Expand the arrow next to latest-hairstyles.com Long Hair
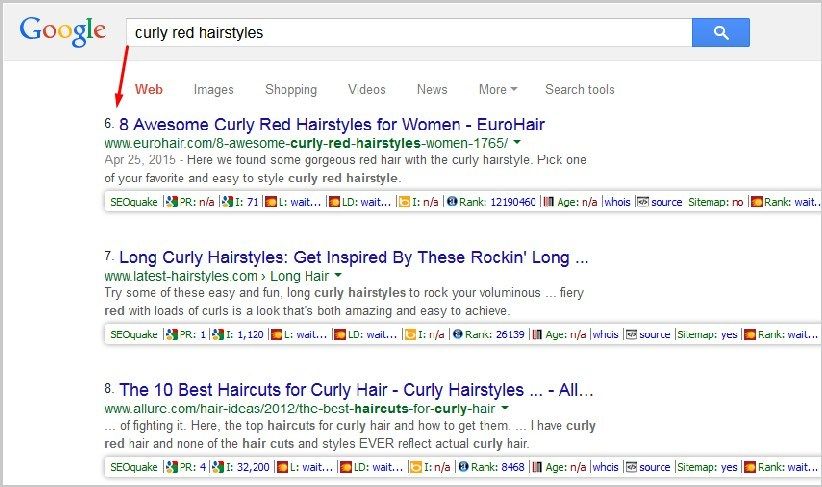Screen dimensions: 822x487 click(x=338, y=275)
